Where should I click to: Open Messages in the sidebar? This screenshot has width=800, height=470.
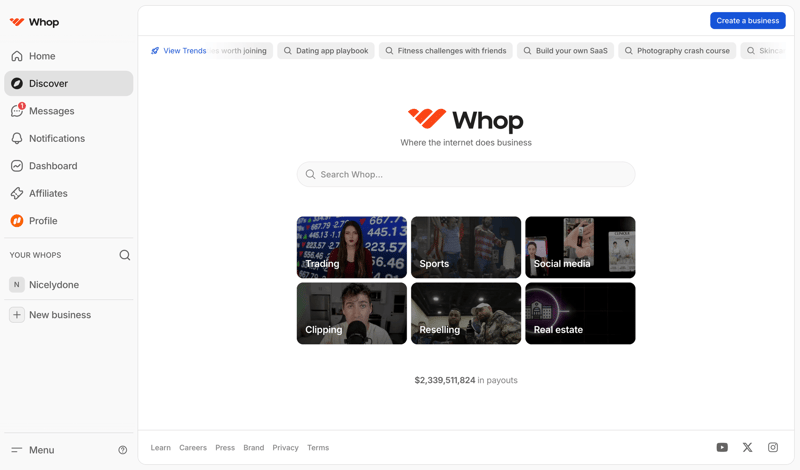tap(68, 111)
